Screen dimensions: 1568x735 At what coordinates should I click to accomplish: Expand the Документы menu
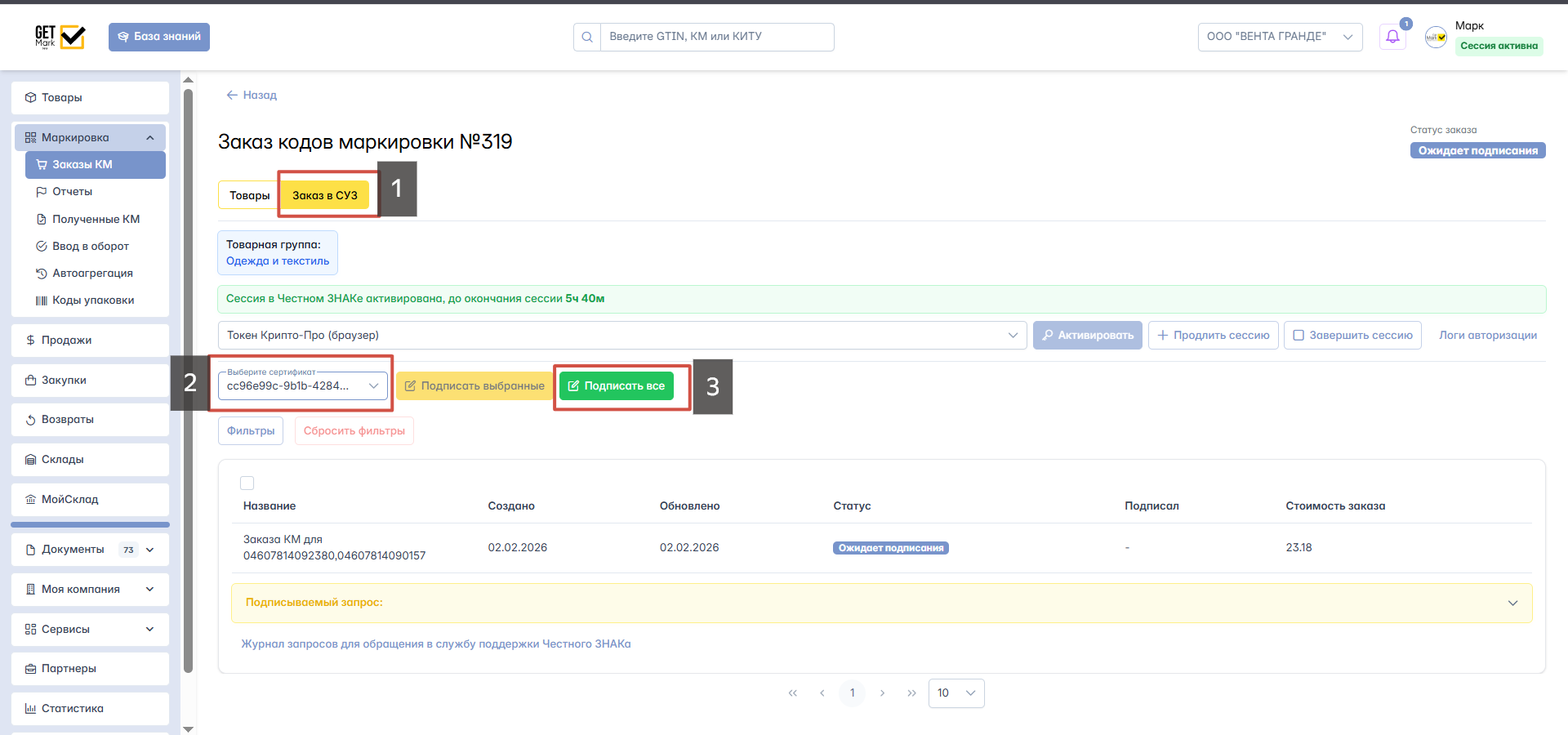click(x=90, y=550)
